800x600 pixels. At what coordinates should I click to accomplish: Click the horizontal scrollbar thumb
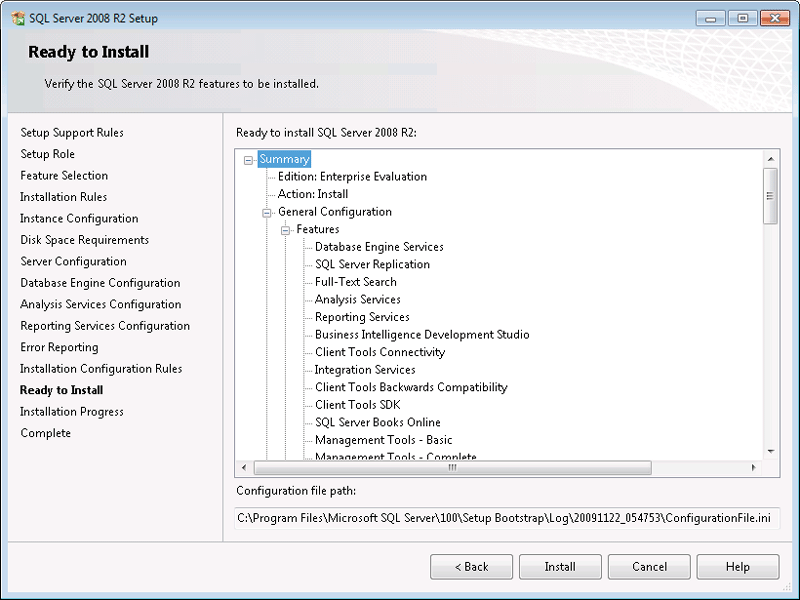453,467
